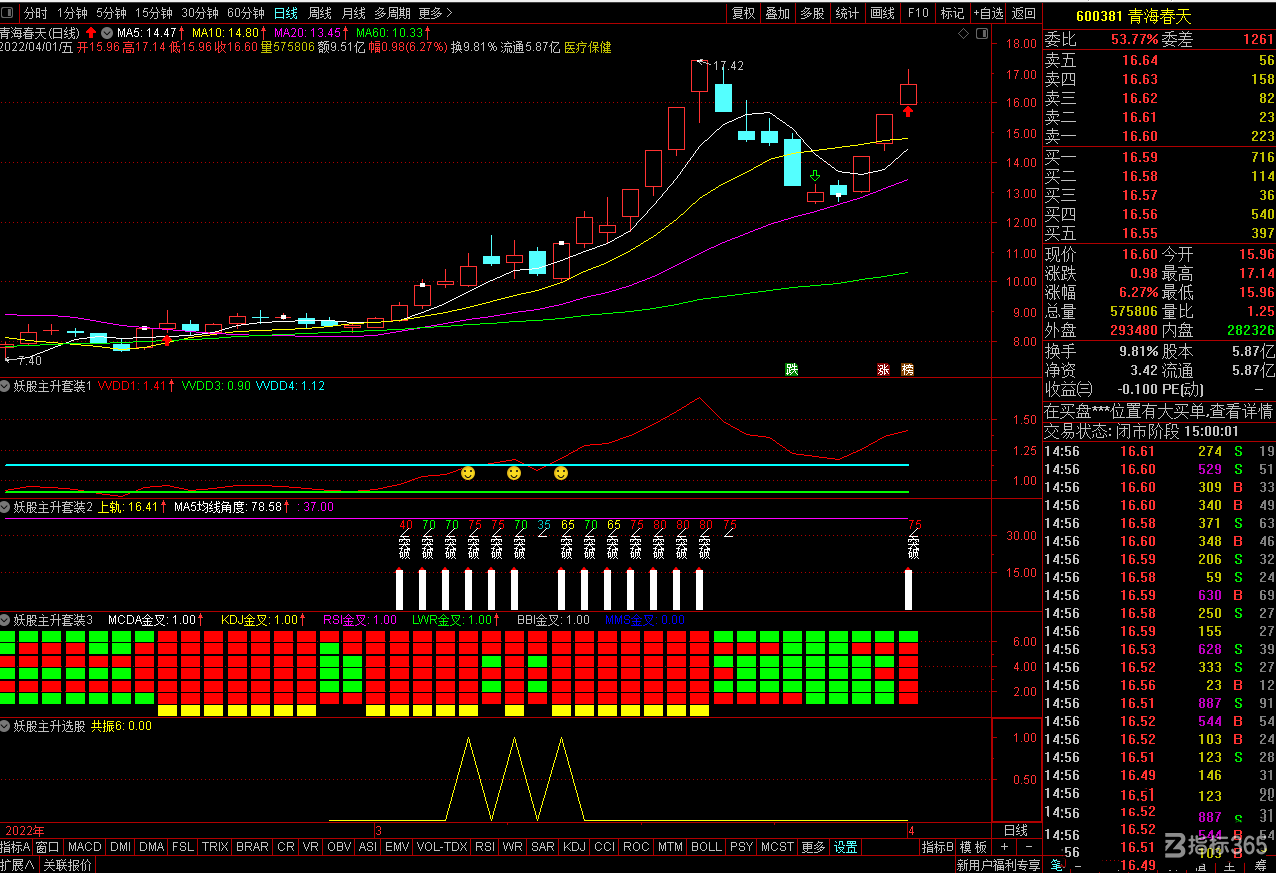Open 多周期 multi-period view
This screenshot has height=873, width=1276.
pos(392,13)
